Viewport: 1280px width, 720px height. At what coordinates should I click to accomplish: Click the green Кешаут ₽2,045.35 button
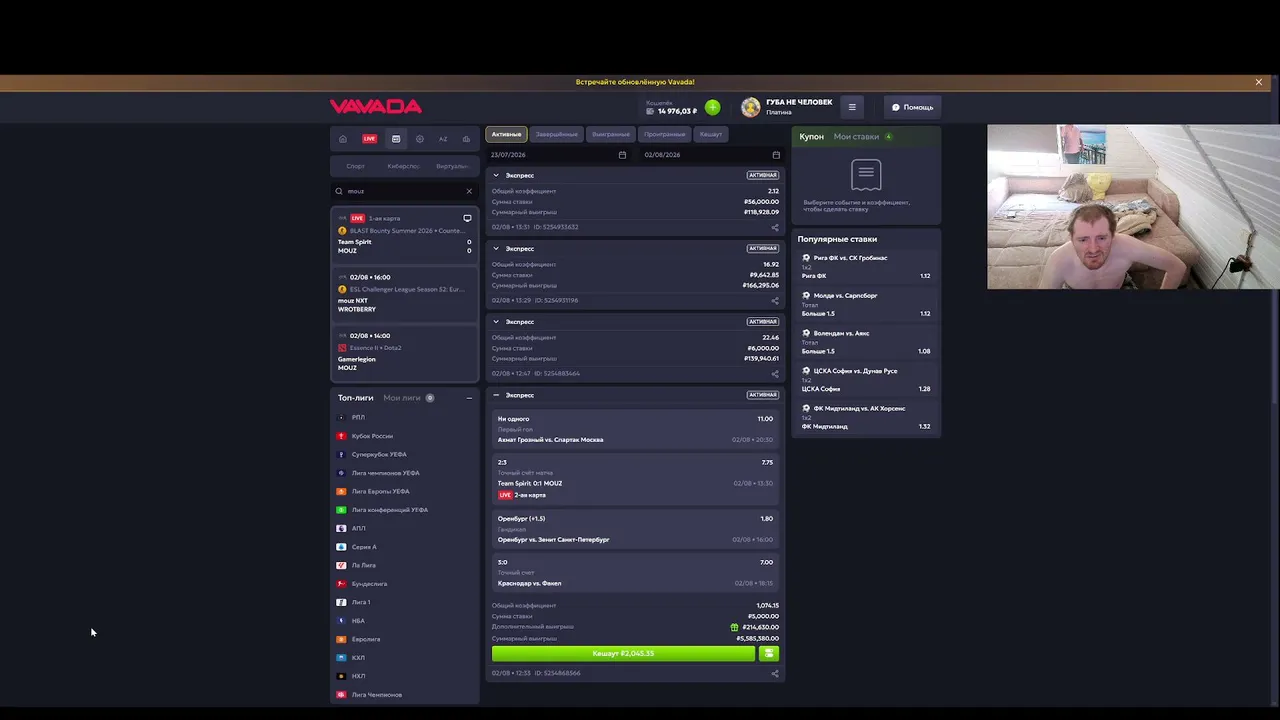(624, 653)
